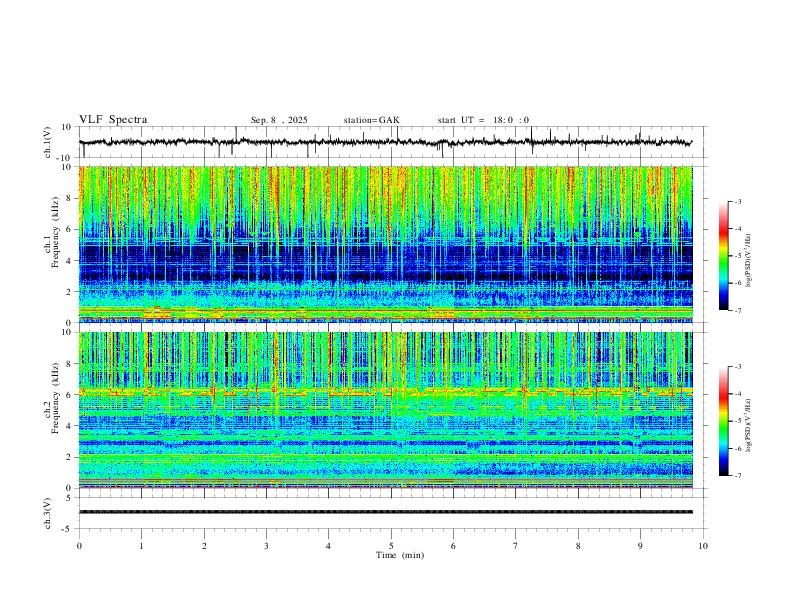The height and width of the screenshot is (612, 792).
Task: Click the "ch.3(V)" axis label
Action: click(48, 513)
